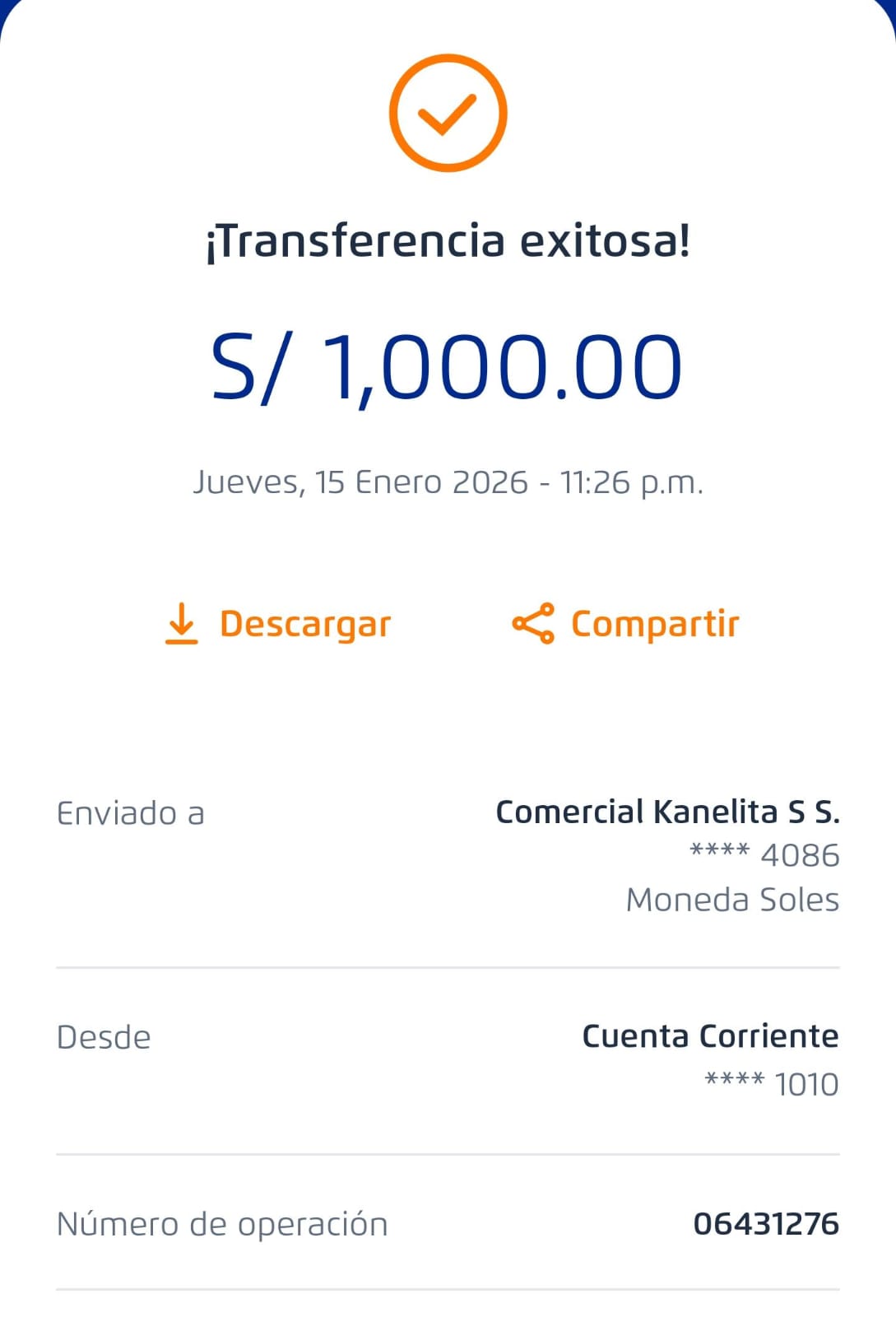Select recipient name Comercial Kanelita S S.
This screenshot has height=1317, width=896.
(667, 812)
